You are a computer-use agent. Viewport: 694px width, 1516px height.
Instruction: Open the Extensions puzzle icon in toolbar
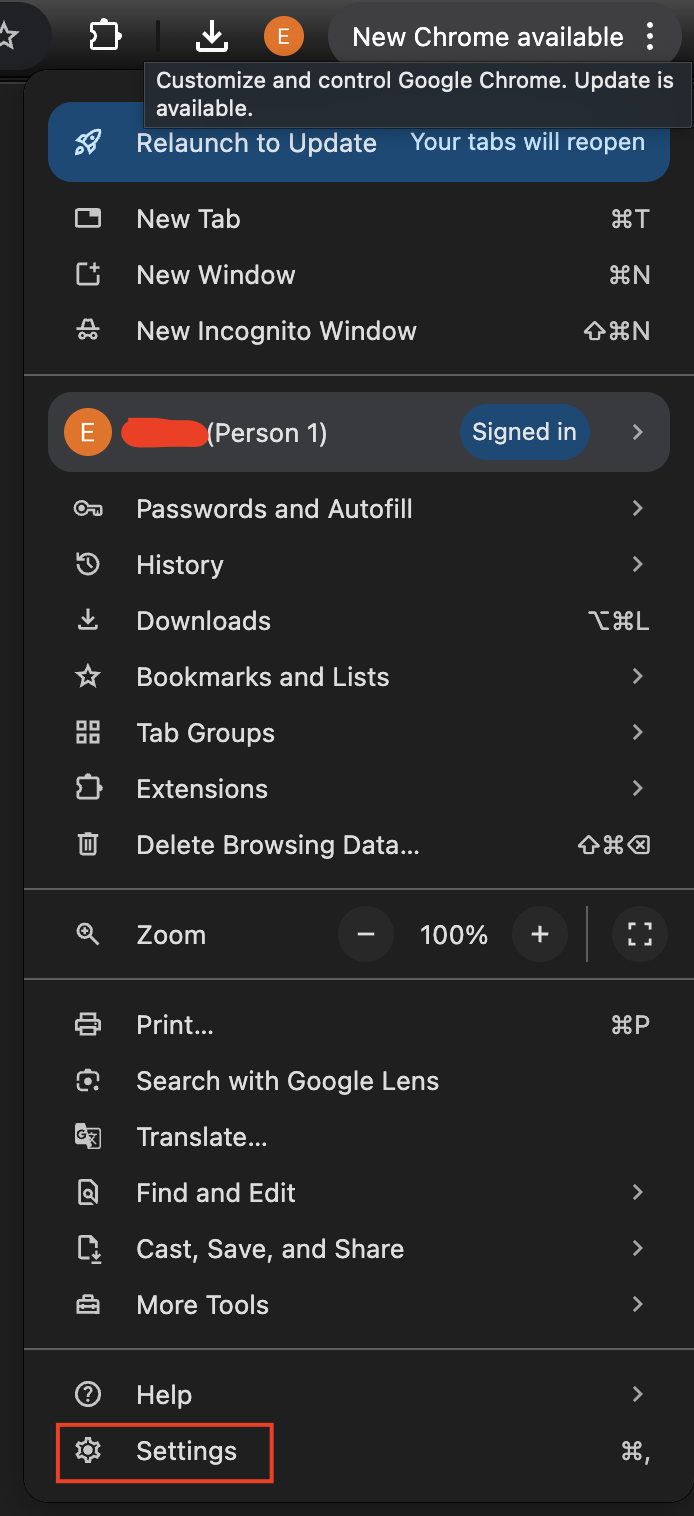(104, 35)
